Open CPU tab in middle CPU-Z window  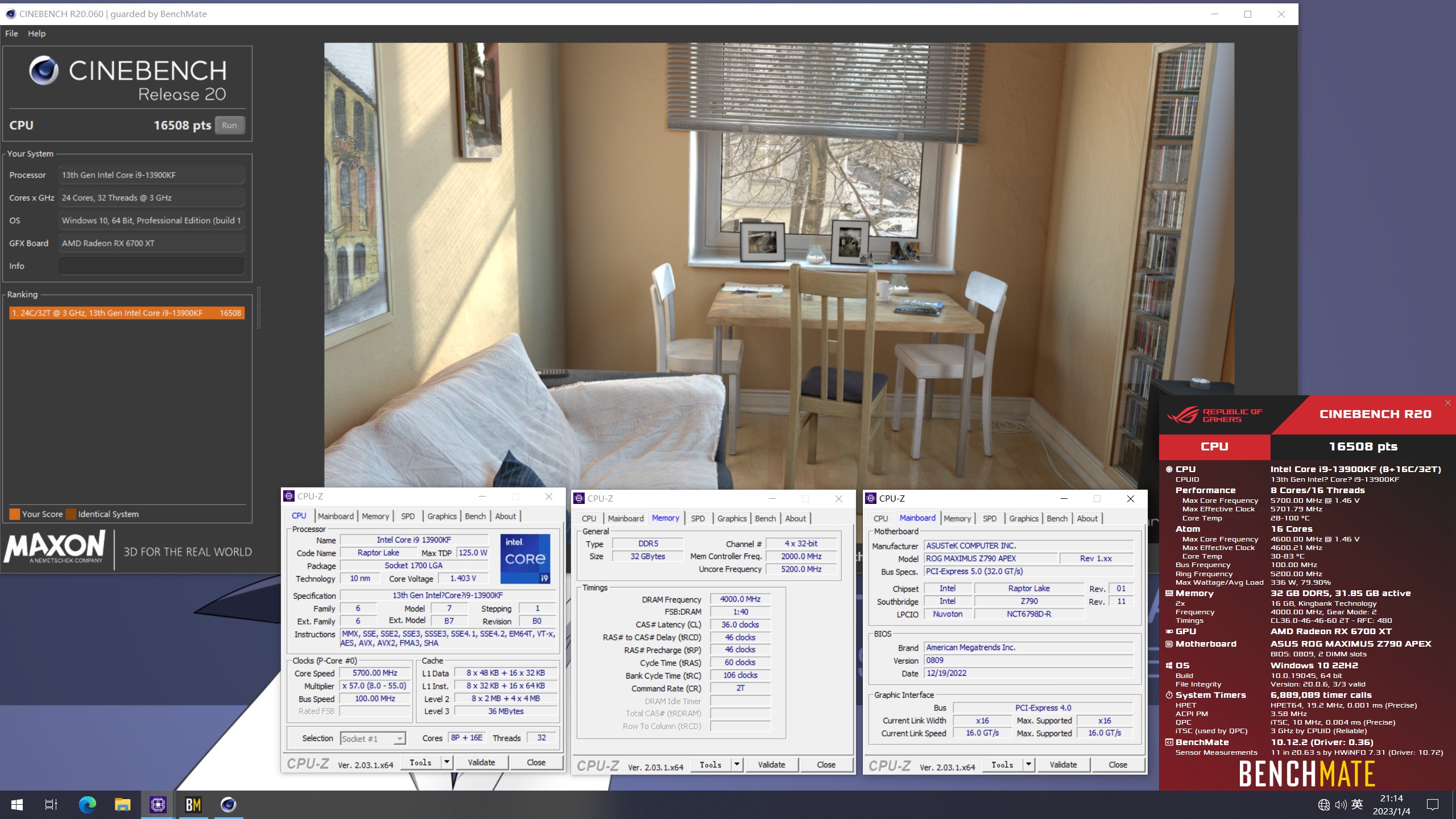click(x=589, y=518)
